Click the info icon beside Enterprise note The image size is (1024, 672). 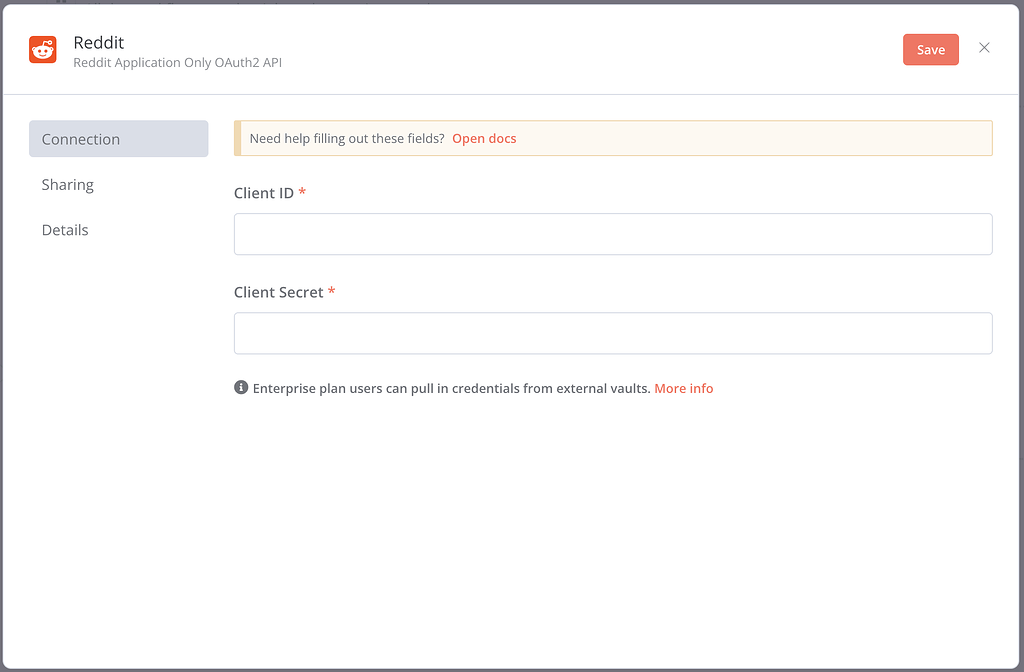click(x=240, y=388)
